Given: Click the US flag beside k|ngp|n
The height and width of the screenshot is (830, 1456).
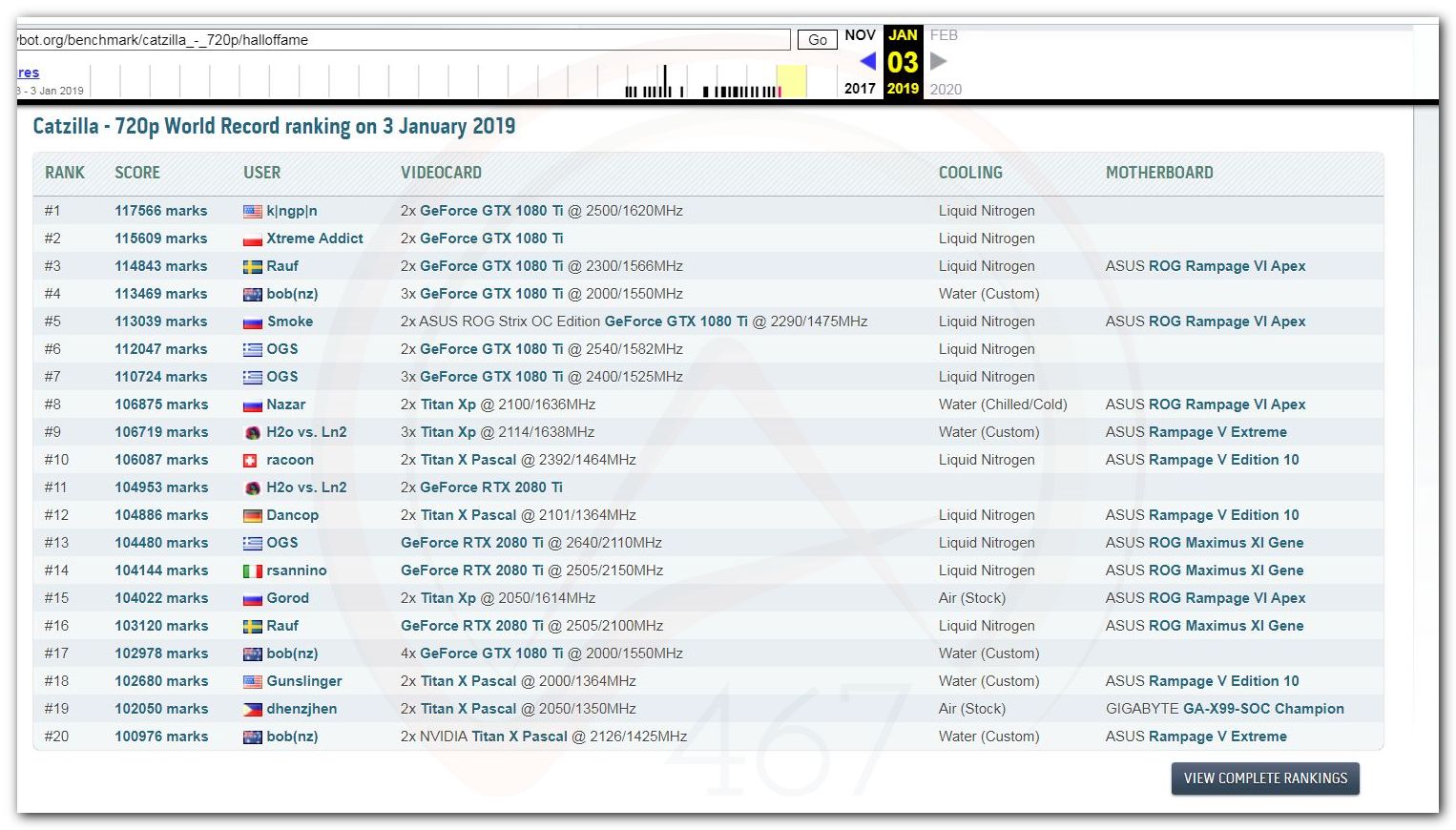Looking at the screenshot, I should pyautogui.click(x=252, y=212).
